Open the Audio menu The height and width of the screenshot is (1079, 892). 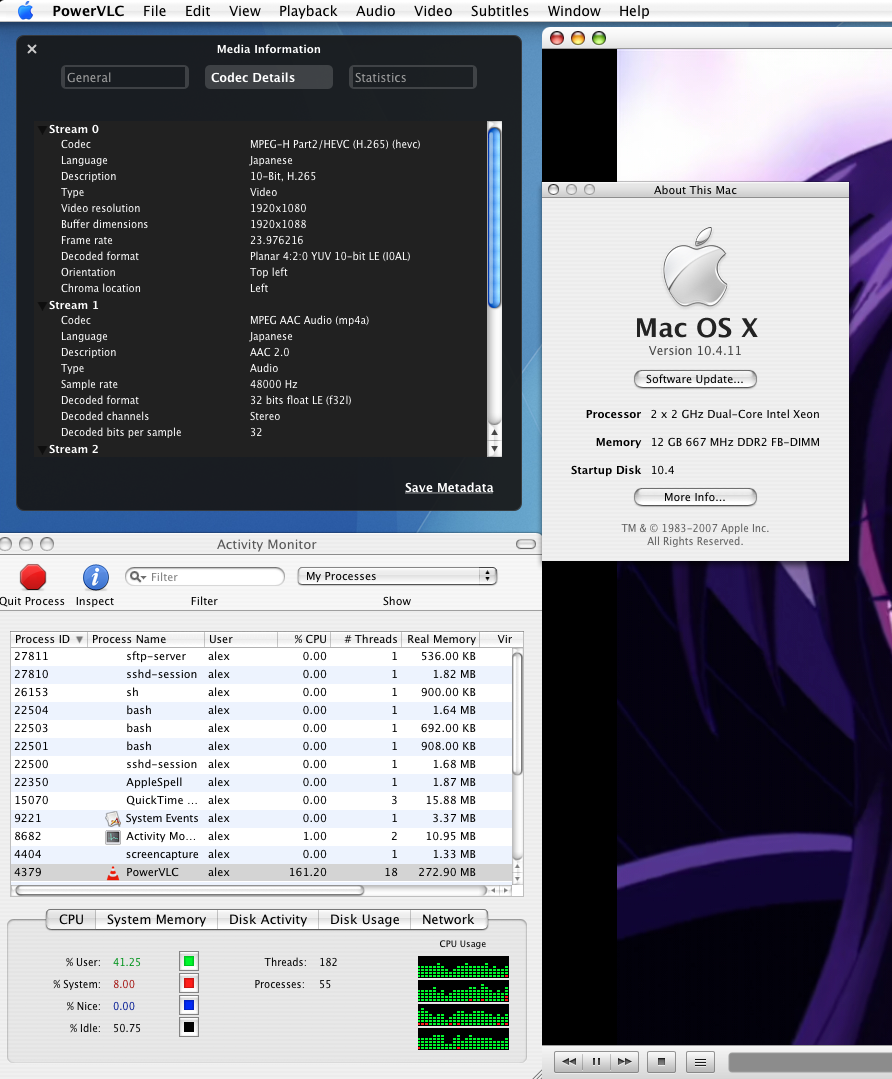coord(375,11)
